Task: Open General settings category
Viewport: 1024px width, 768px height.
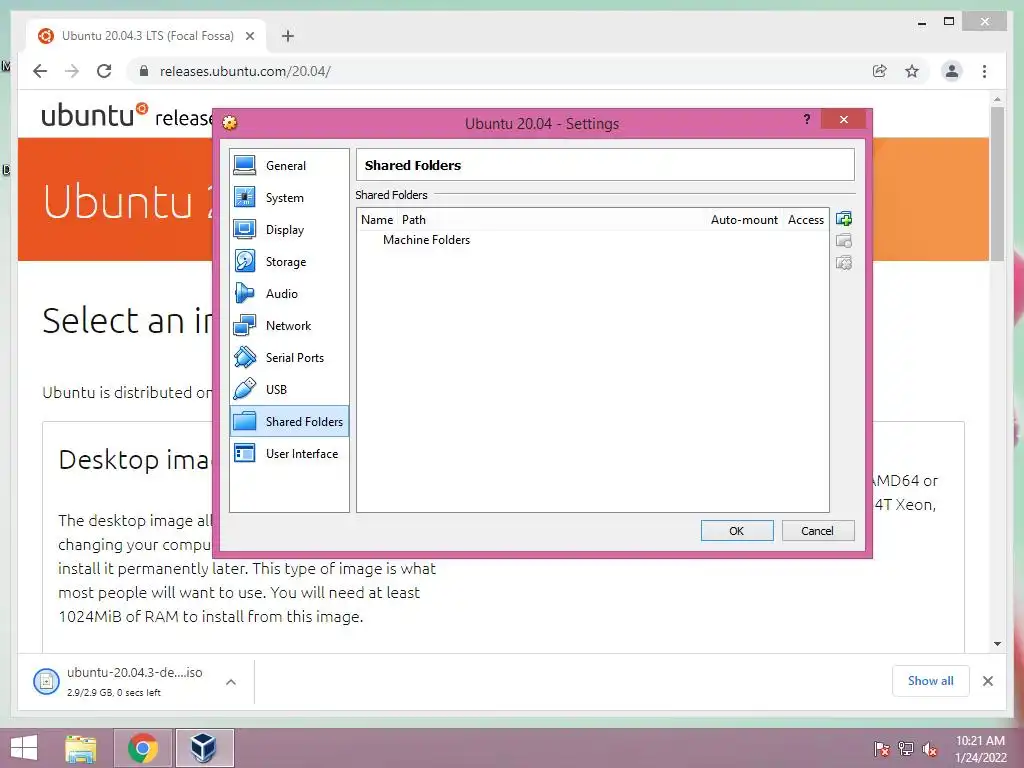Action: click(289, 166)
